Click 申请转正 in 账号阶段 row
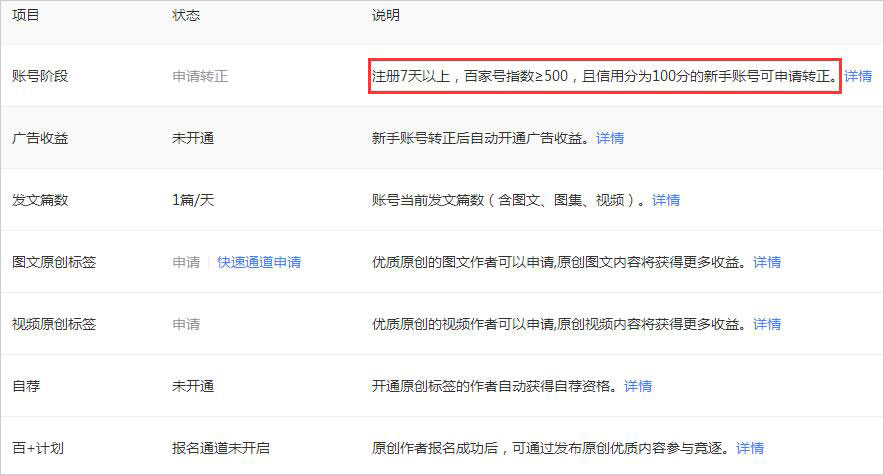Viewport: 884px width, 475px height. (x=200, y=76)
